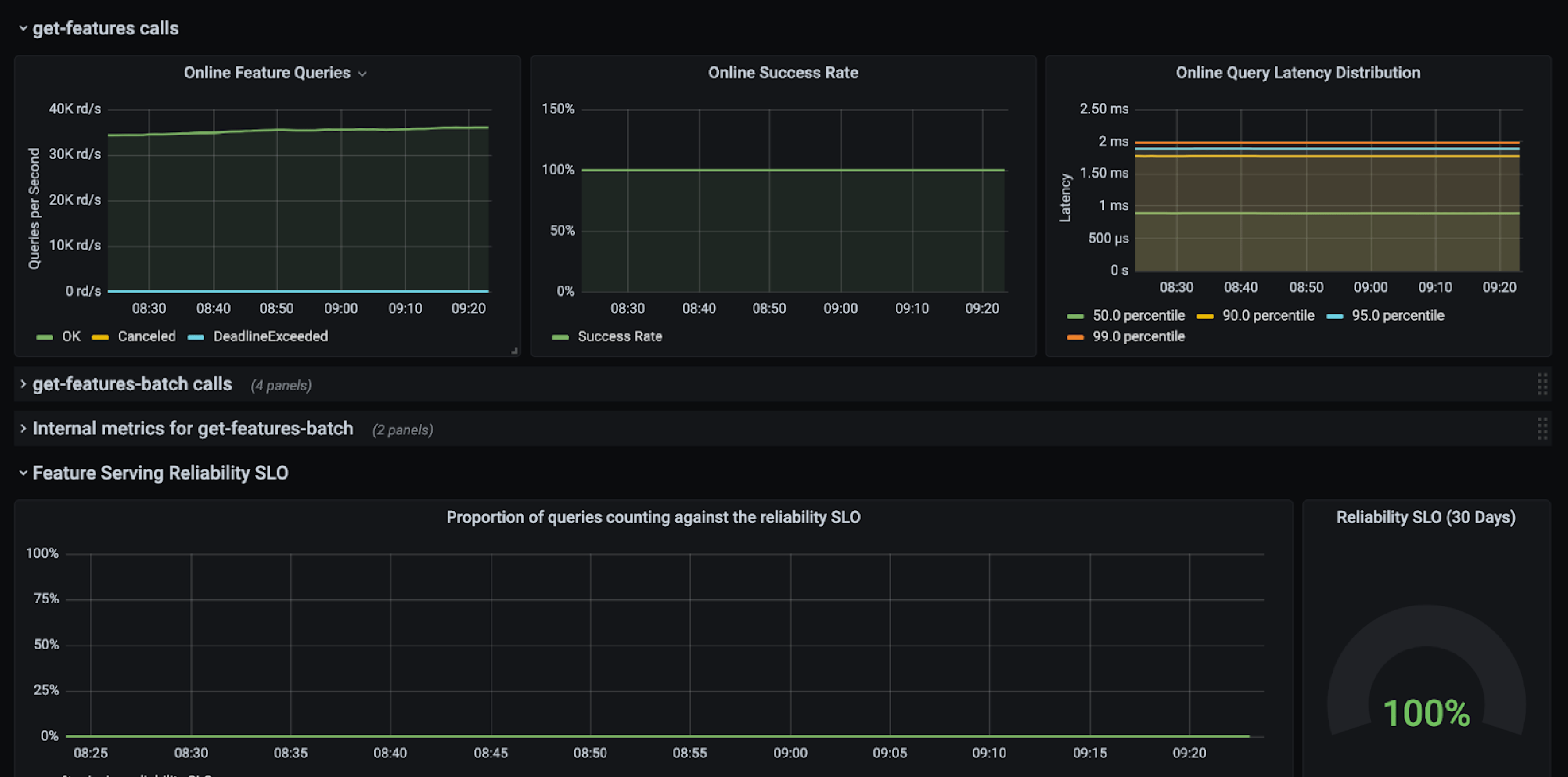The image size is (1568, 777).
Task: Collapse the get-features calls section
Action: coord(23,28)
